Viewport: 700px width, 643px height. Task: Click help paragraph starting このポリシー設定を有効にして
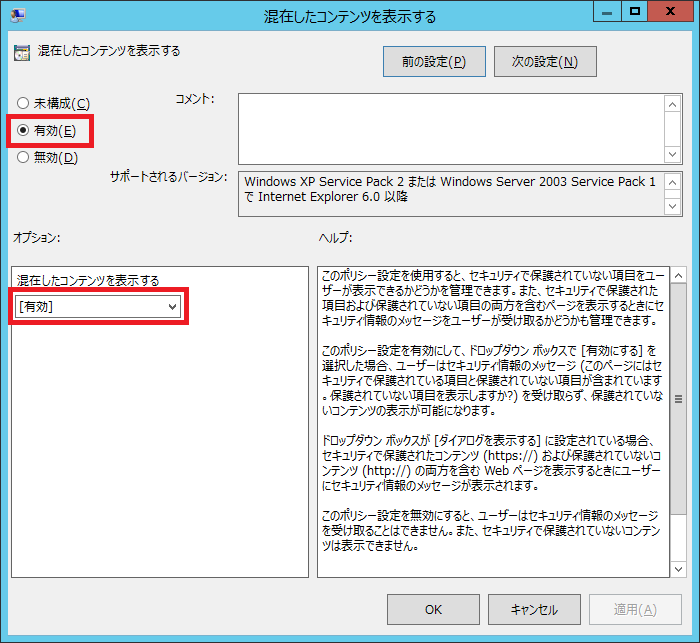tap(492, 380)
